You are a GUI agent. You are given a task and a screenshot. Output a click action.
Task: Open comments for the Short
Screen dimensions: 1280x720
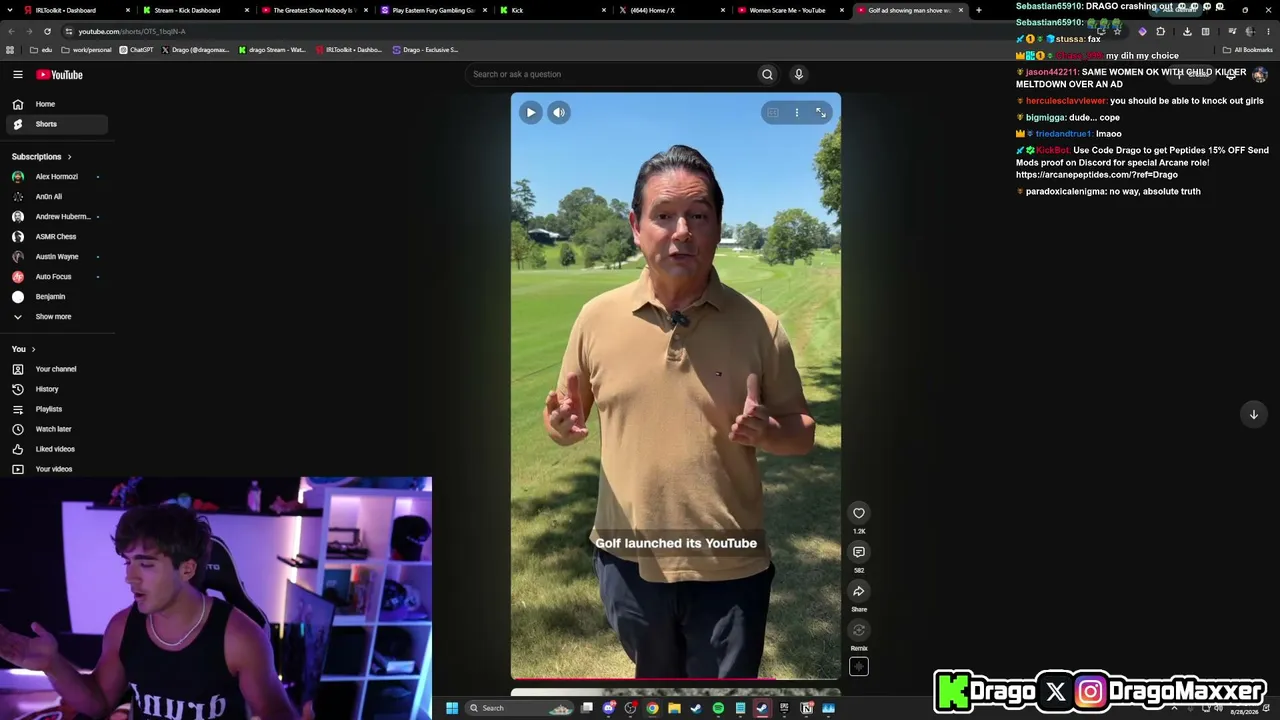pyautogui.click(x=859, y=552)
